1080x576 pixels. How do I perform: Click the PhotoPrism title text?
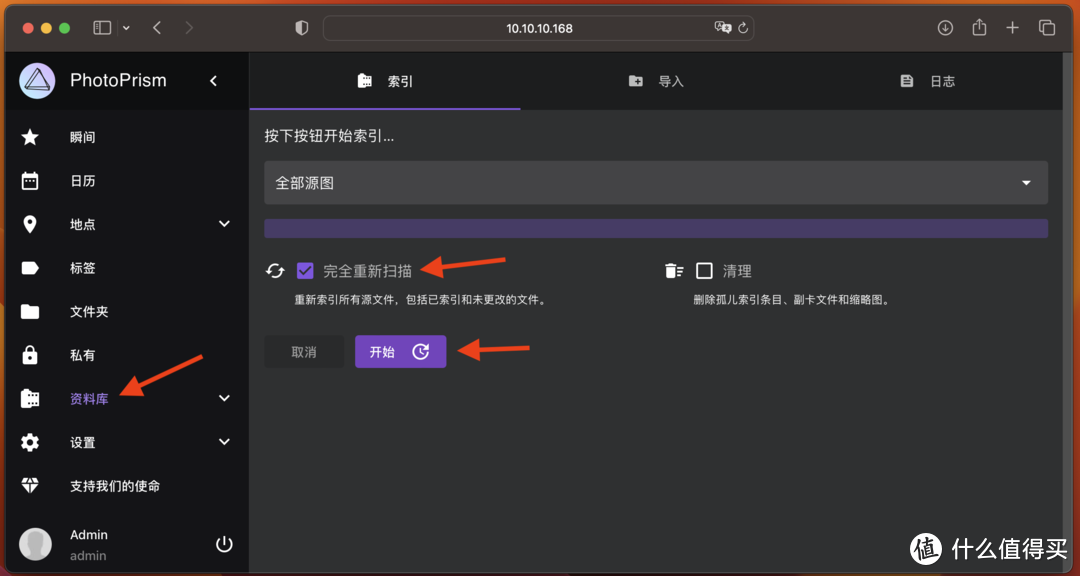(118, 80)
